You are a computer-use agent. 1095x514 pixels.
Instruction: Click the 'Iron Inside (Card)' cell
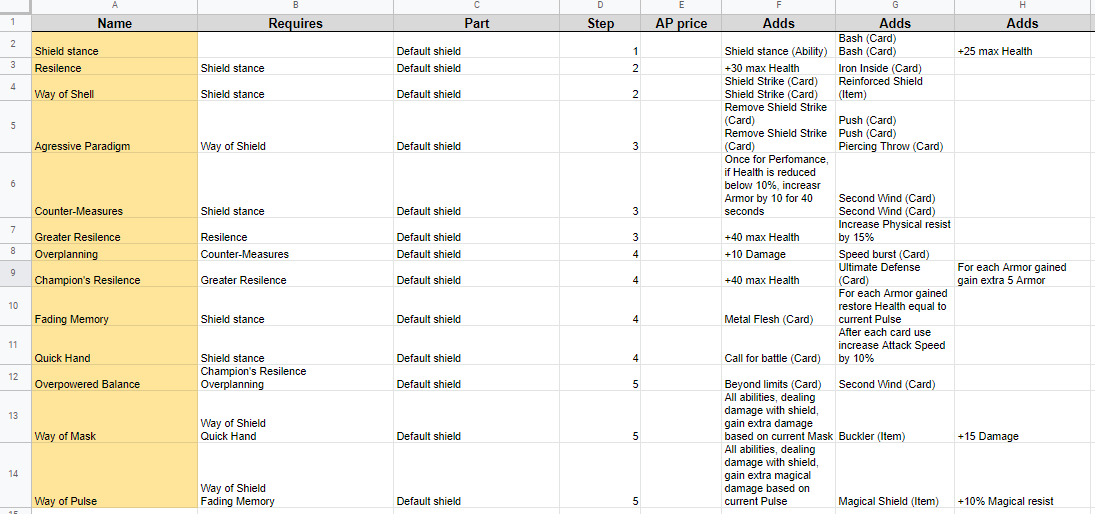tap(895, 67)
